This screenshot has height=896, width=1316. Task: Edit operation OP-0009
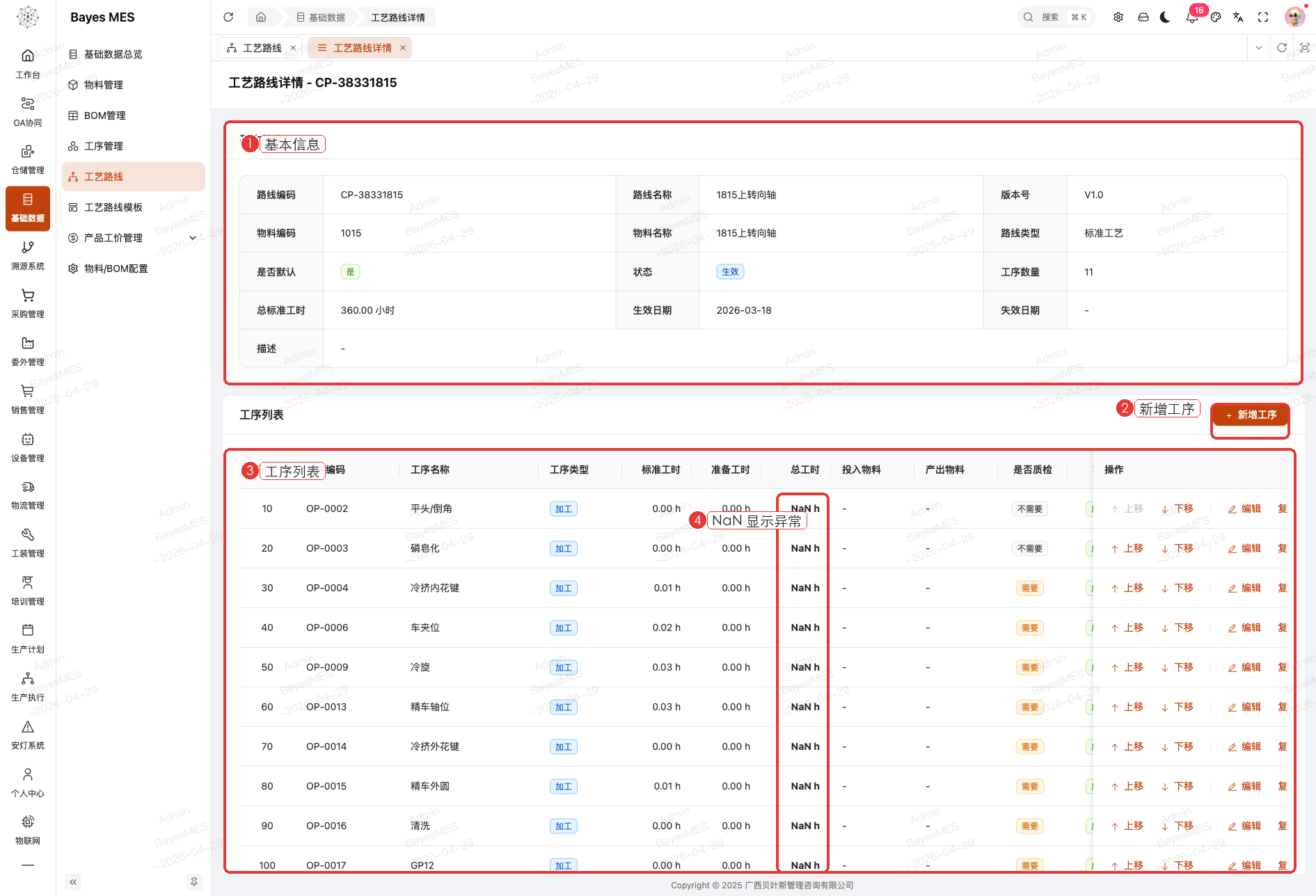[x=1244, y=667]
